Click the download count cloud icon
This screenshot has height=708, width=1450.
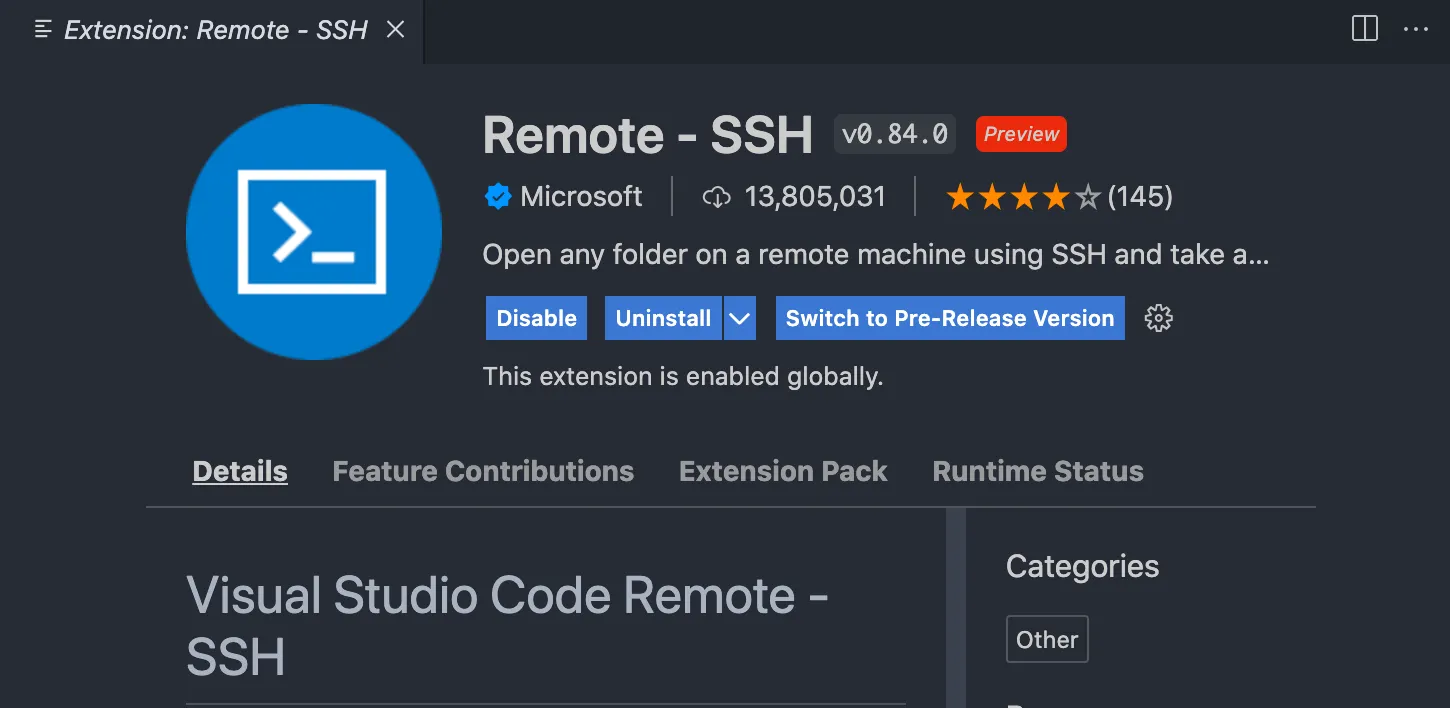click(x=717, y=197)
